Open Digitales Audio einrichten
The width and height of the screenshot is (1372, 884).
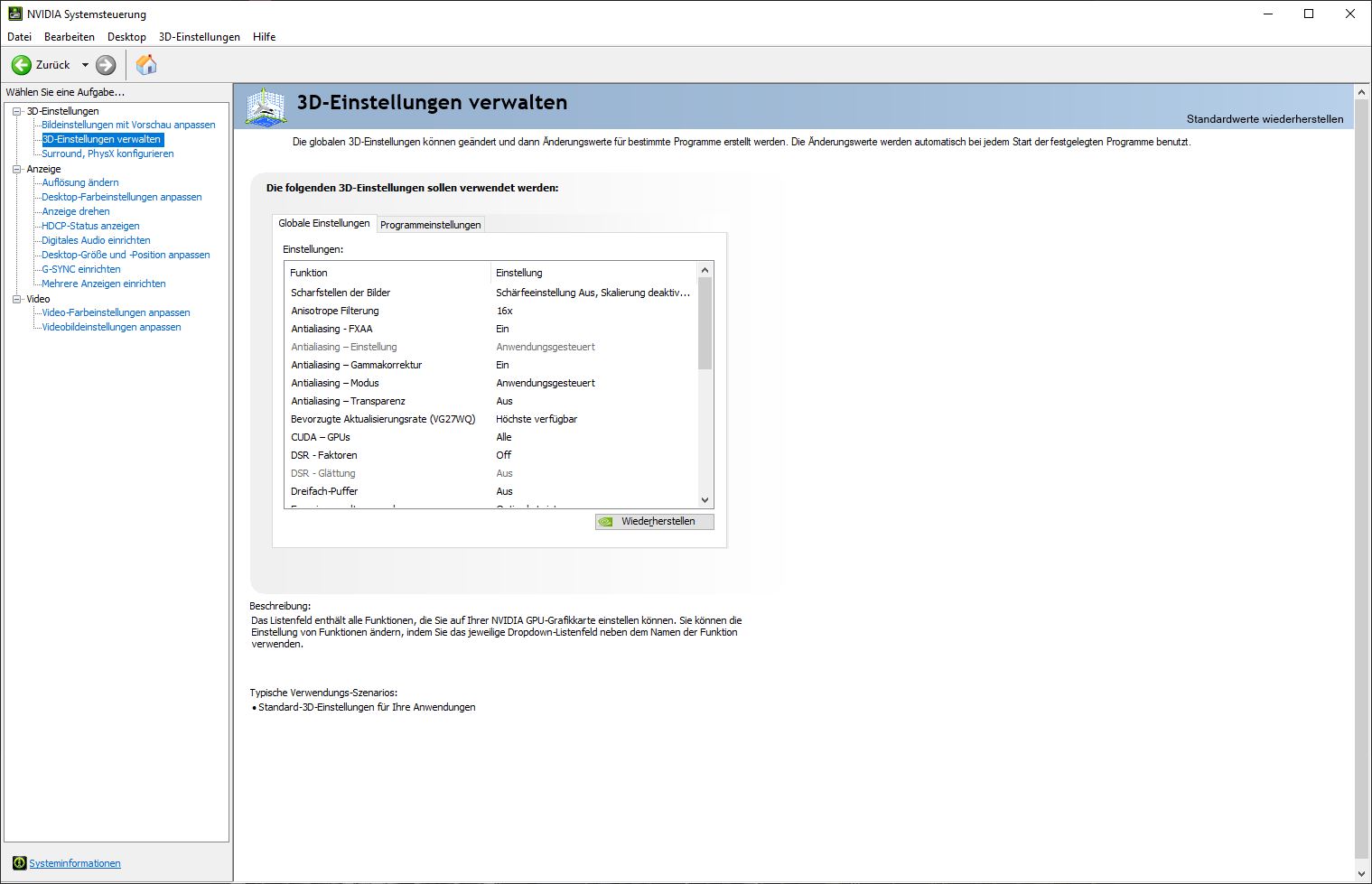pos(96,240)
